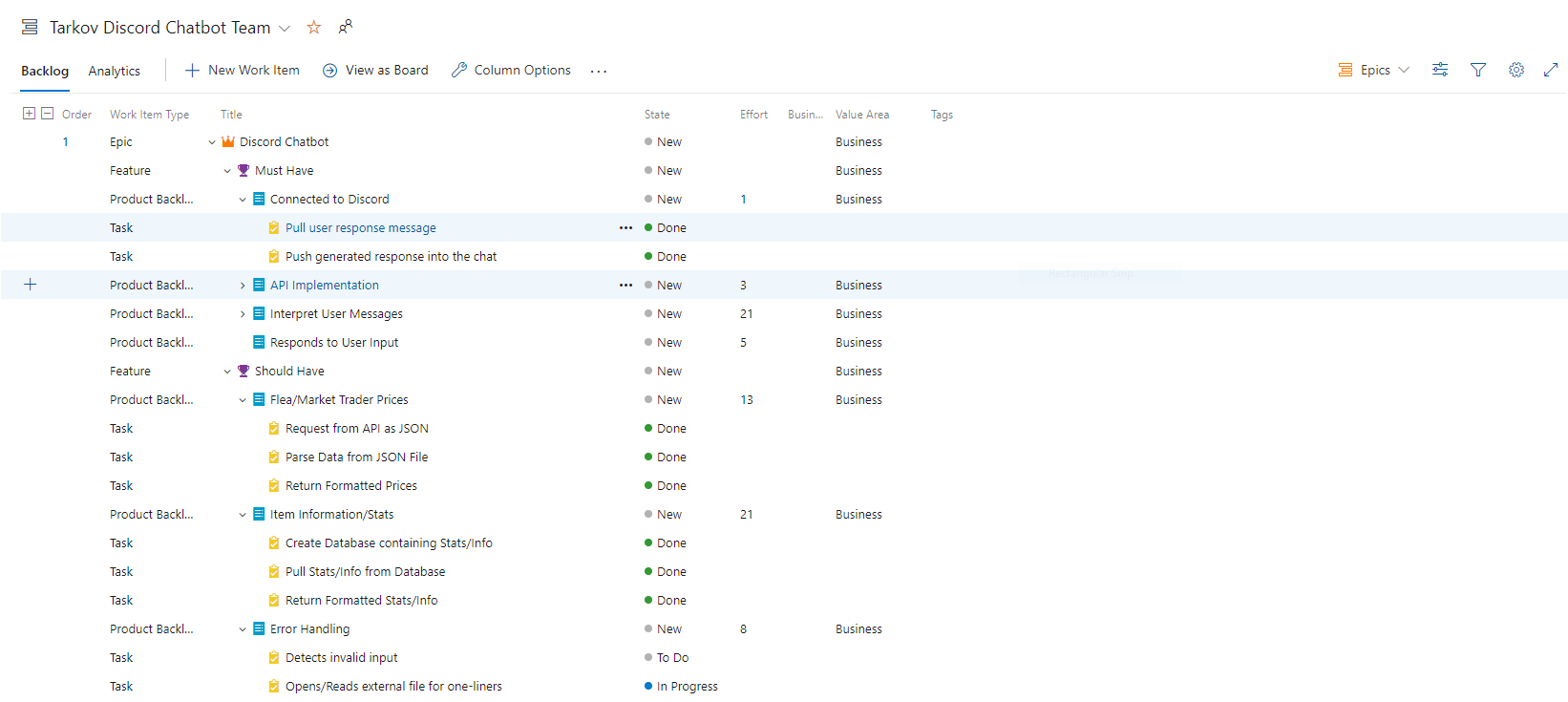Open the Must Have feature link
This screenshot has width=1568, height=702.
click(x=284, y=171)
